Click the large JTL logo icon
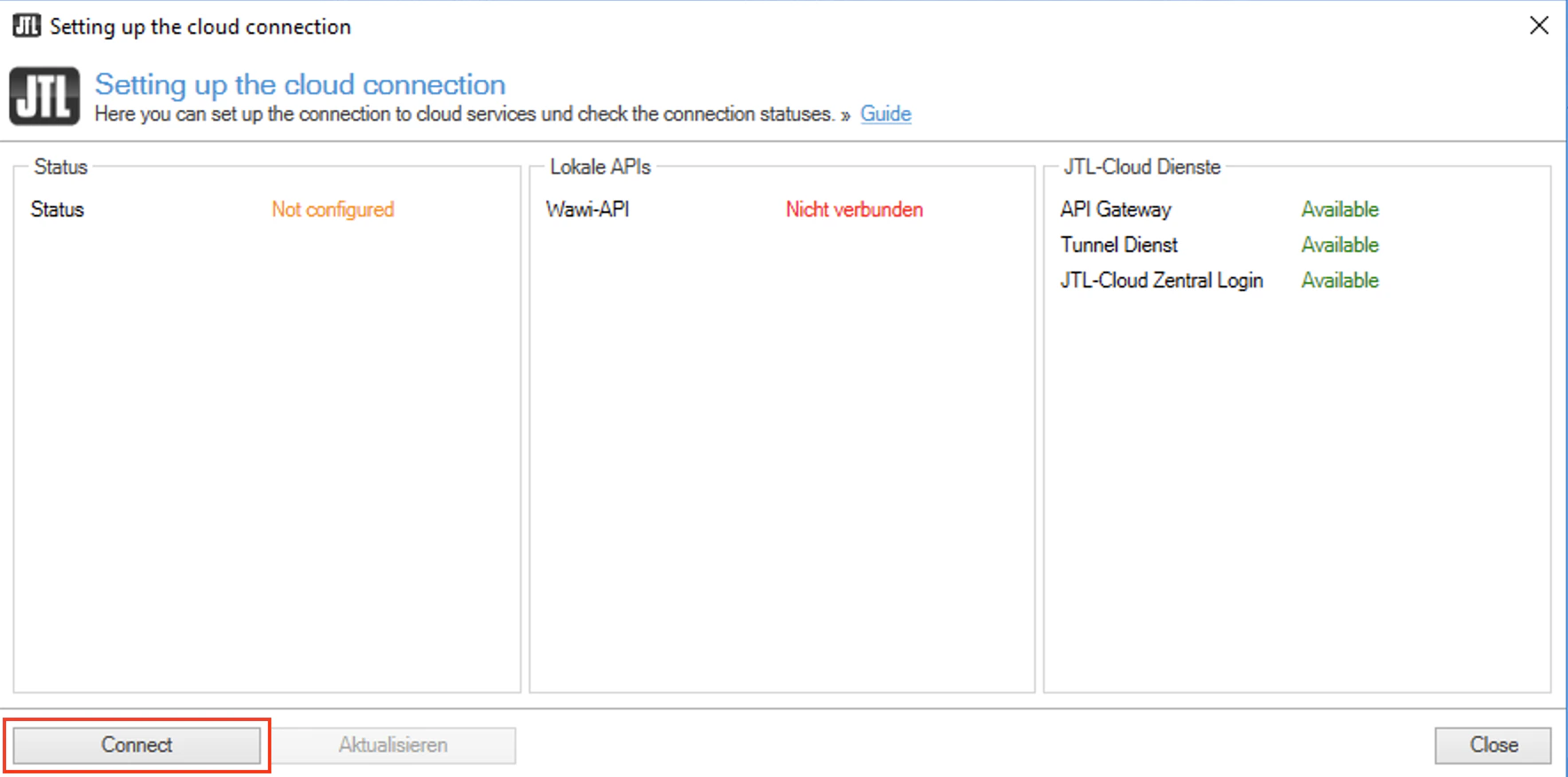Screen dimensions: 1568x777 coord(44,96)
